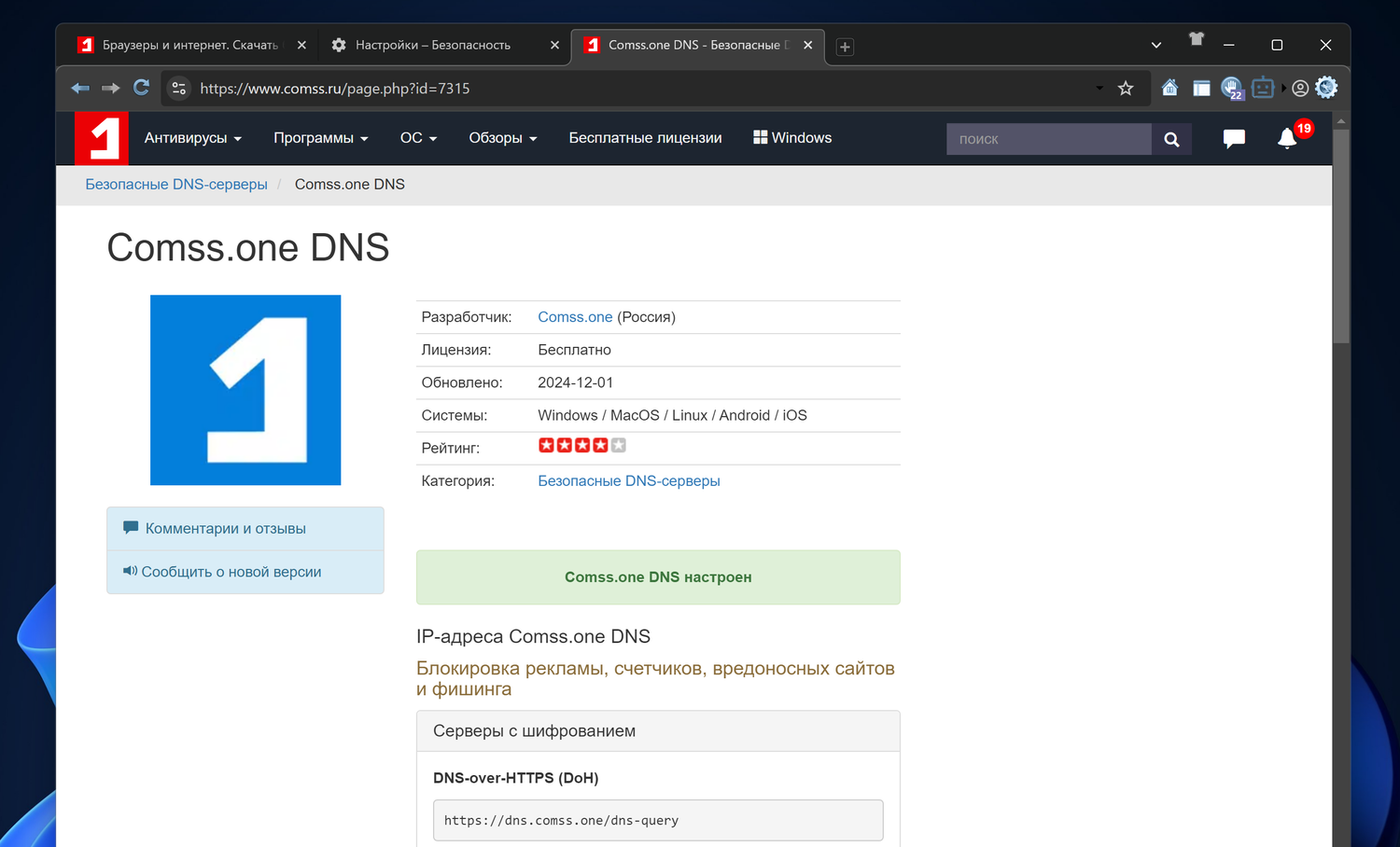The height and width of the screenshot is (847, 1400).
Task: Click the Windows logo menu item
Action: [792, 138]
